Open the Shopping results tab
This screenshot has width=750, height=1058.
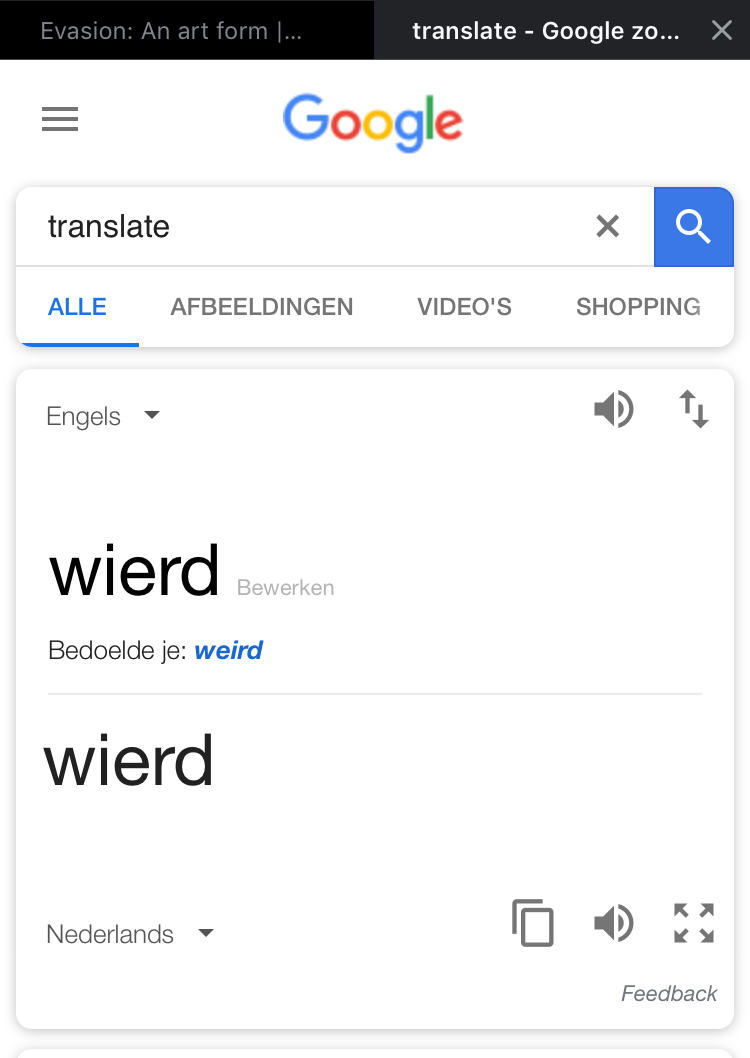638,307
